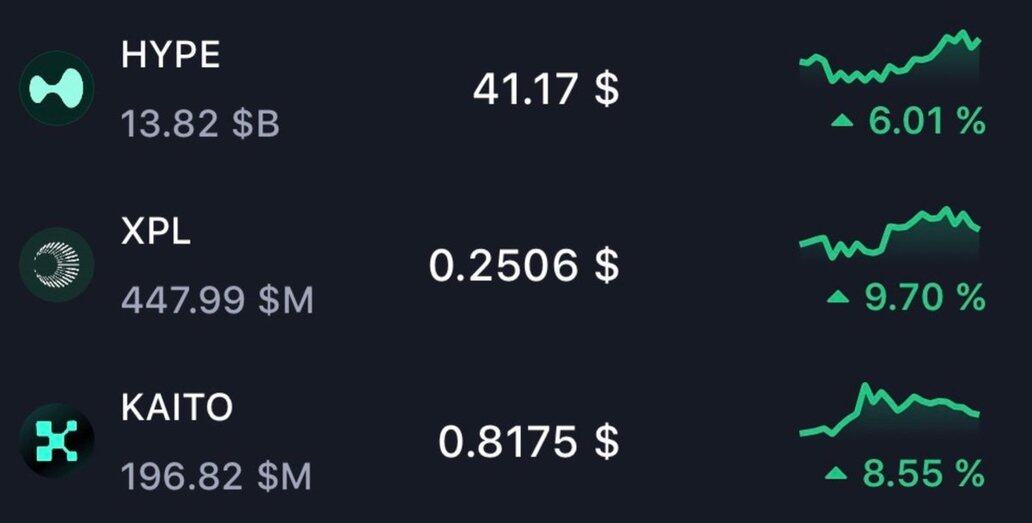
Task: Click the 6.01 % change value
Action: pyautogui.click(x=926, y=122)
